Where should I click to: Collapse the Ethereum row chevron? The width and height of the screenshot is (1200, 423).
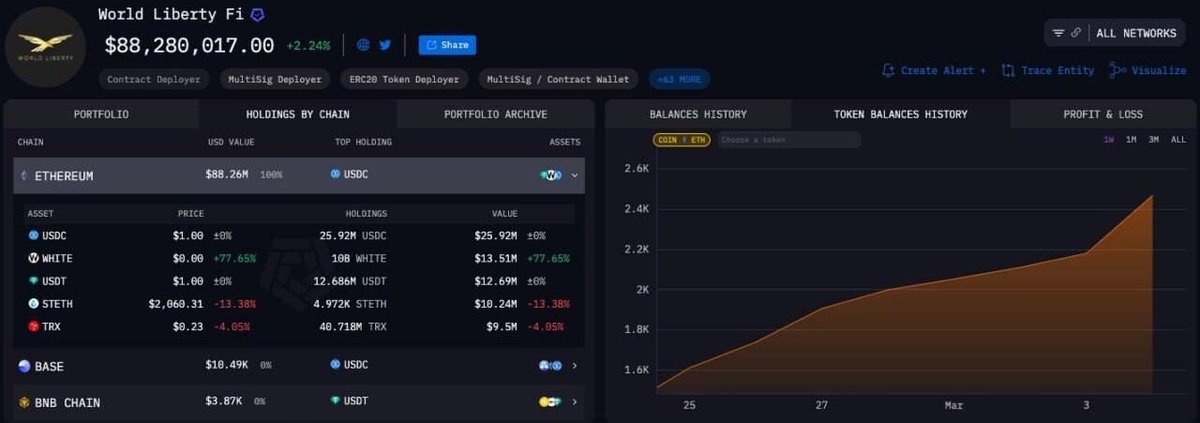click(x=574, y=175)
